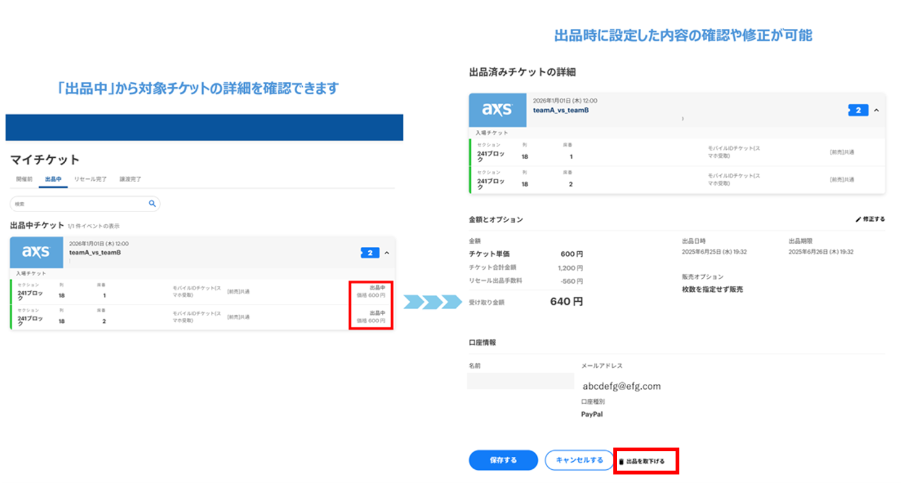Collapse the detail teamA_vs_teamB ticket card
This screenshot has width=901, height=485.
[876, 110]
